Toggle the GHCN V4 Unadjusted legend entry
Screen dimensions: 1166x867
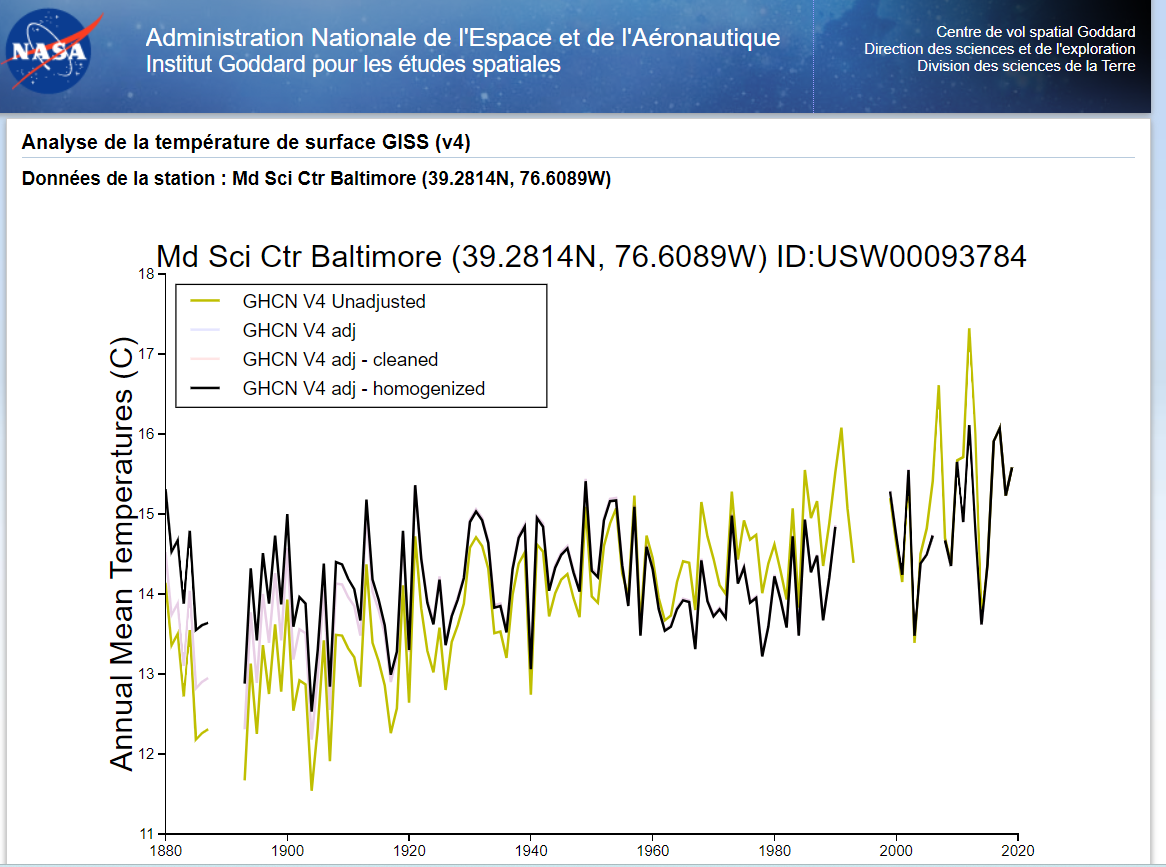click(334, 301)
